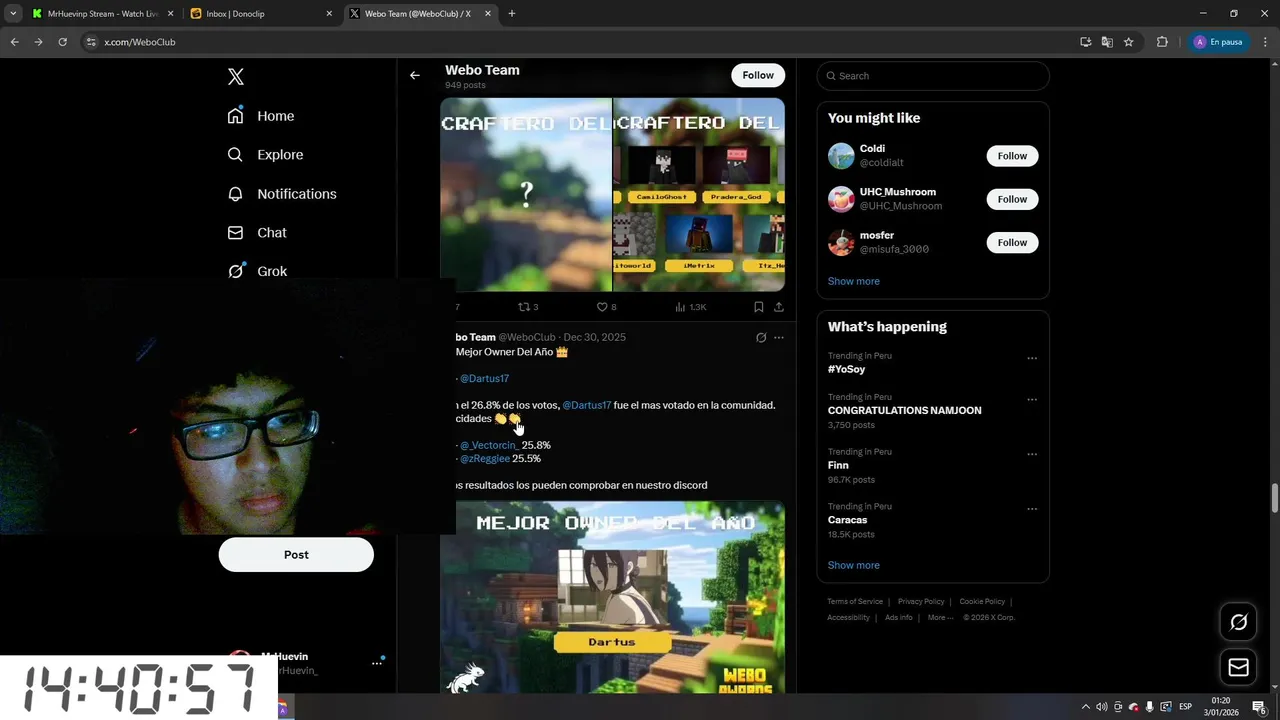Click the address bar showing x.com/WeboClub

pos(575,42)
